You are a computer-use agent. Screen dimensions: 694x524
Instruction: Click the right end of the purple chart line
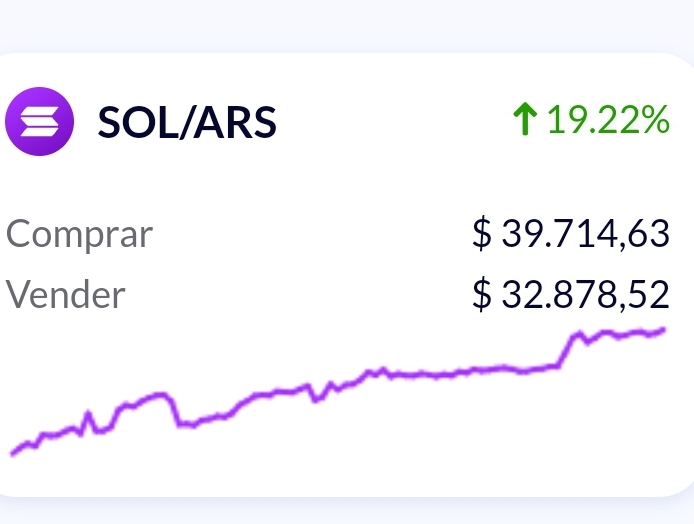[663, 330]
